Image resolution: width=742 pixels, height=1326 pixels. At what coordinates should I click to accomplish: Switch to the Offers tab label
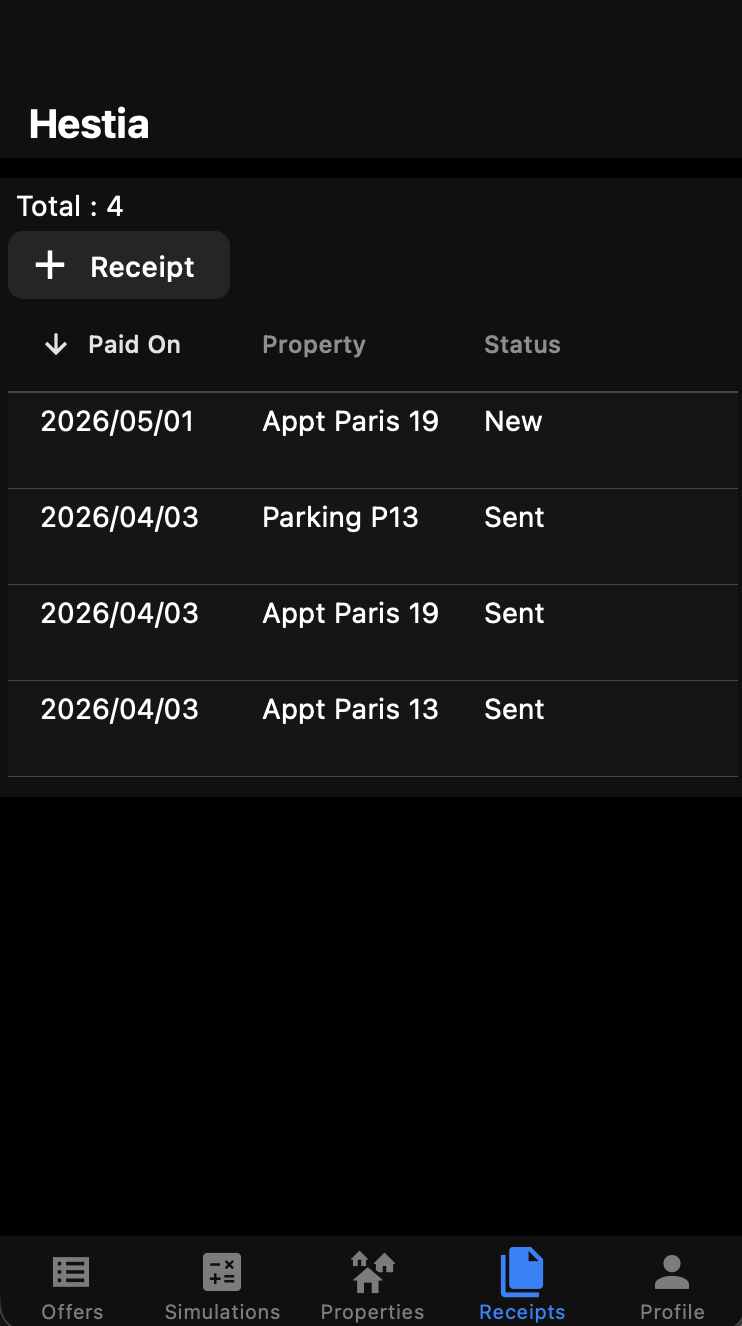click(72, 1312)
